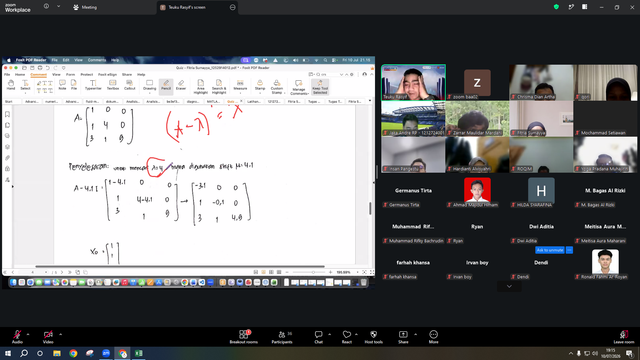The width and height of the screenshot is (640, 360).
Task: Click the Stamp tool in Foxit
Action: [x=260, y=86]
